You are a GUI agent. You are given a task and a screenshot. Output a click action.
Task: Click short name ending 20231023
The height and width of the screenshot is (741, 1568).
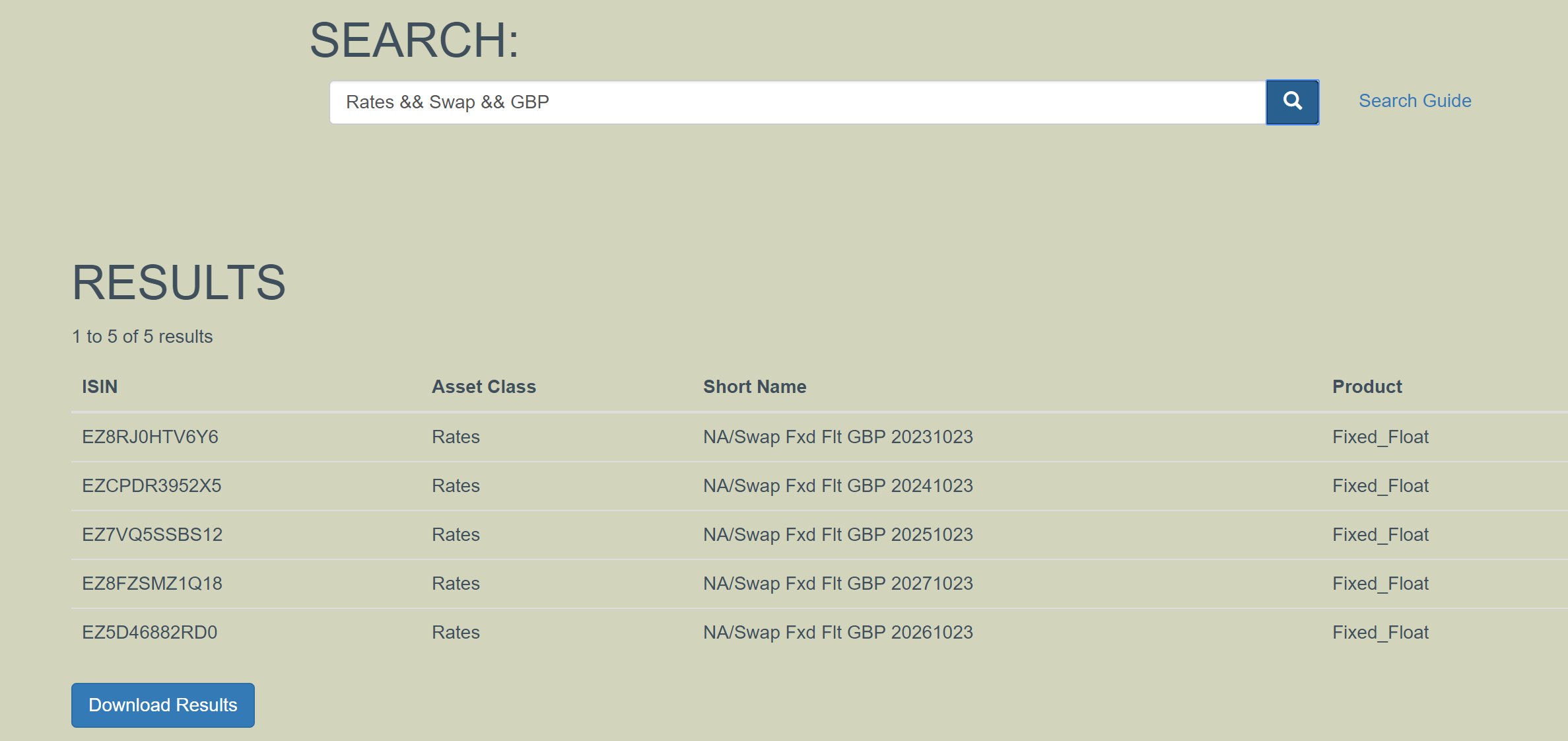[x=838, y=437]
